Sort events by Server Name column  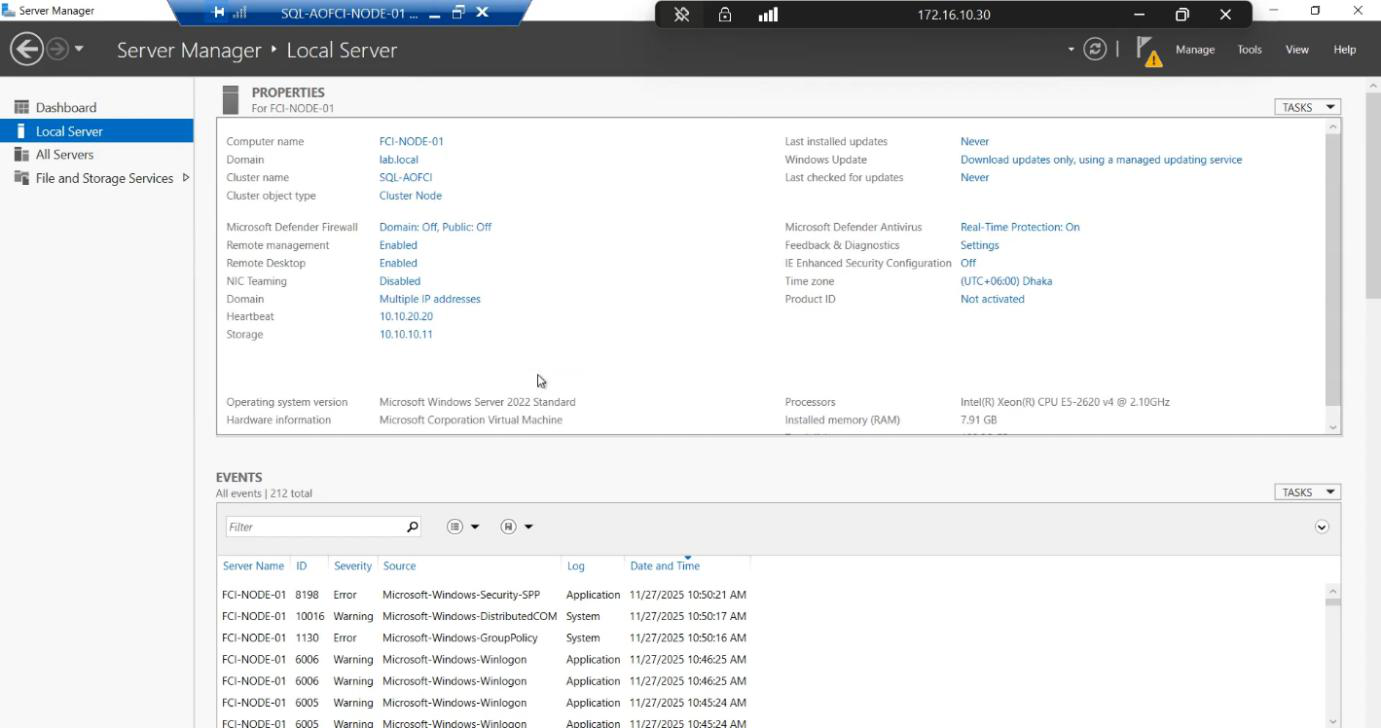point(253,566)
